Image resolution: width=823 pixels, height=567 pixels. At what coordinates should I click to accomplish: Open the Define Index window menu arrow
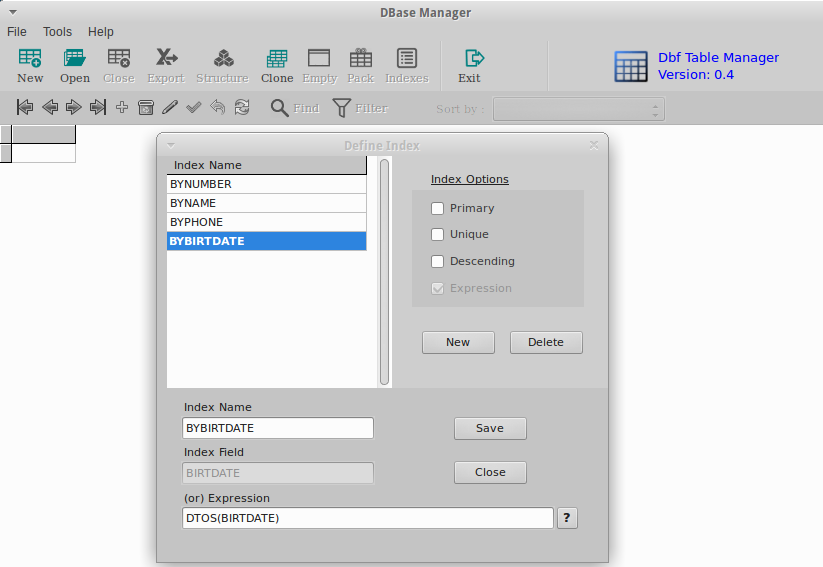[x=171, y=145]
